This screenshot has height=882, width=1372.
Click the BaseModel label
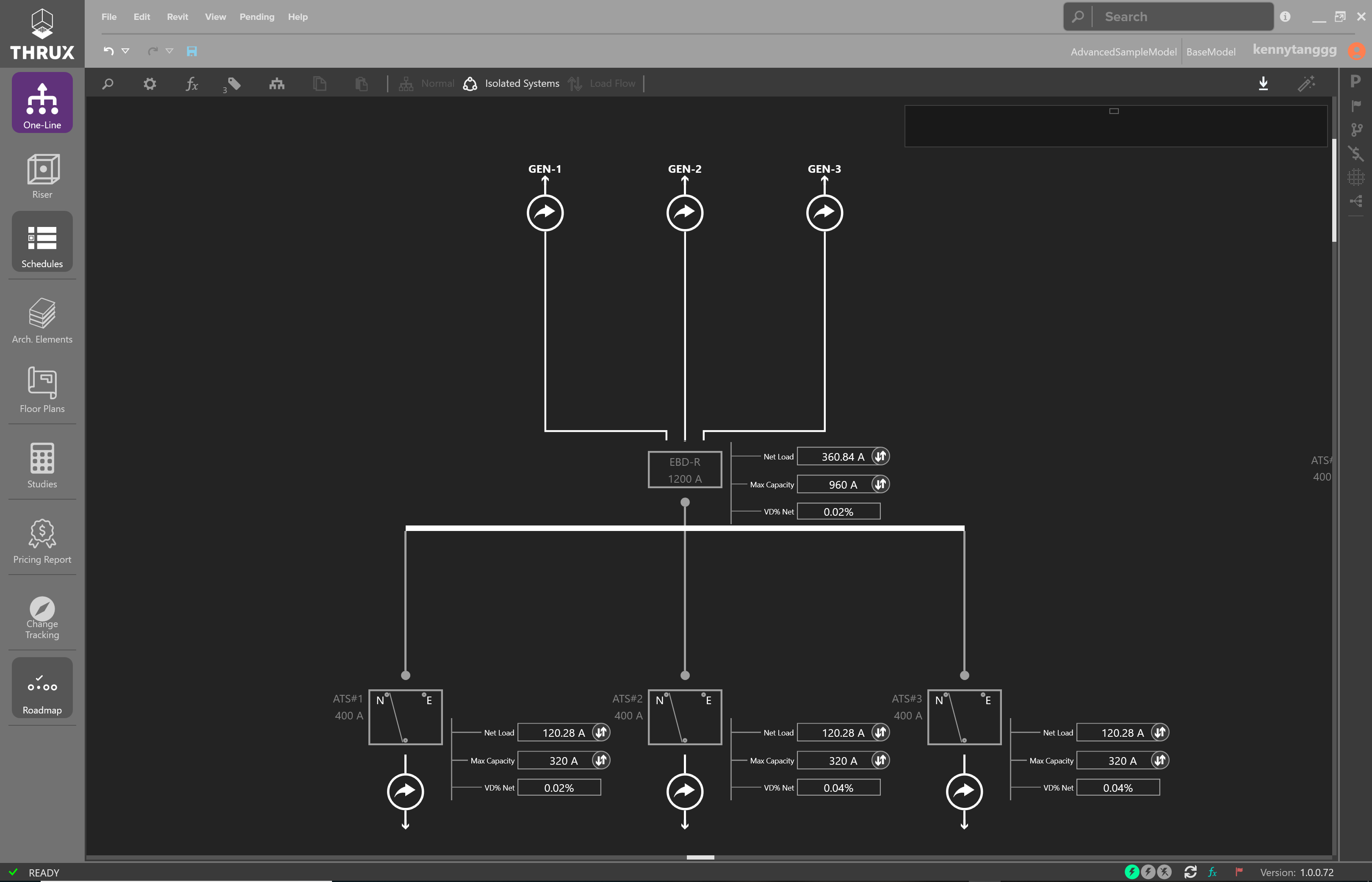point(1211,52)
